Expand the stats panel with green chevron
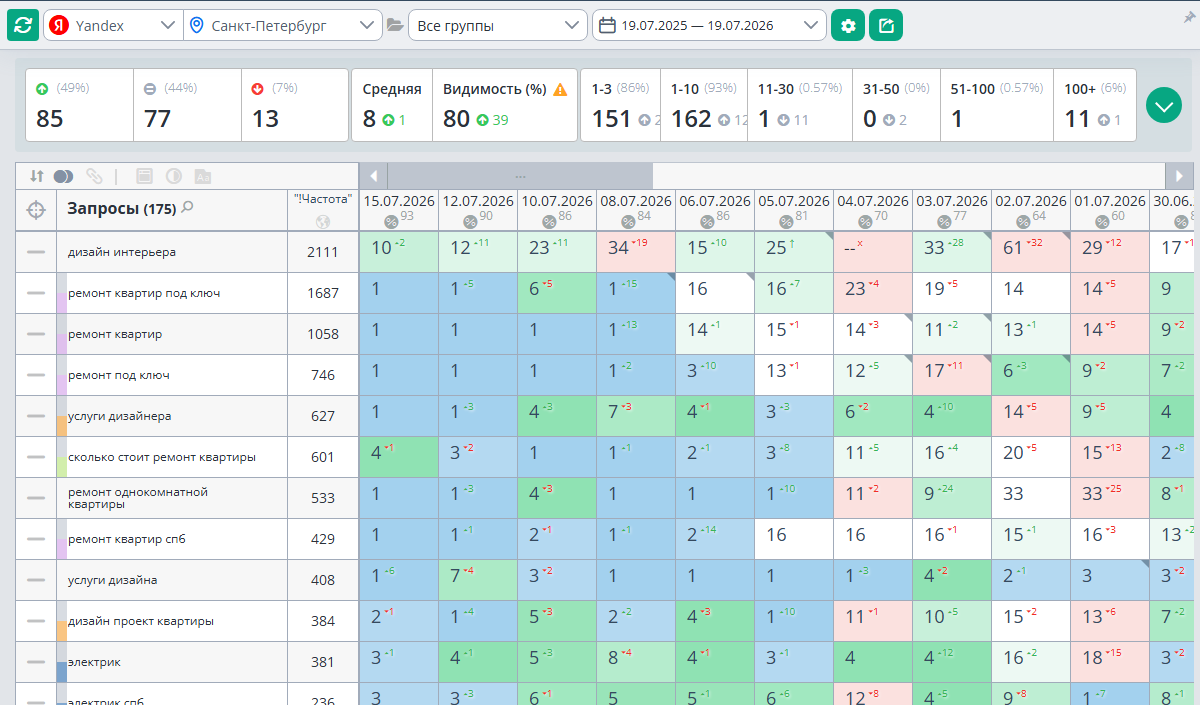 1164,105
